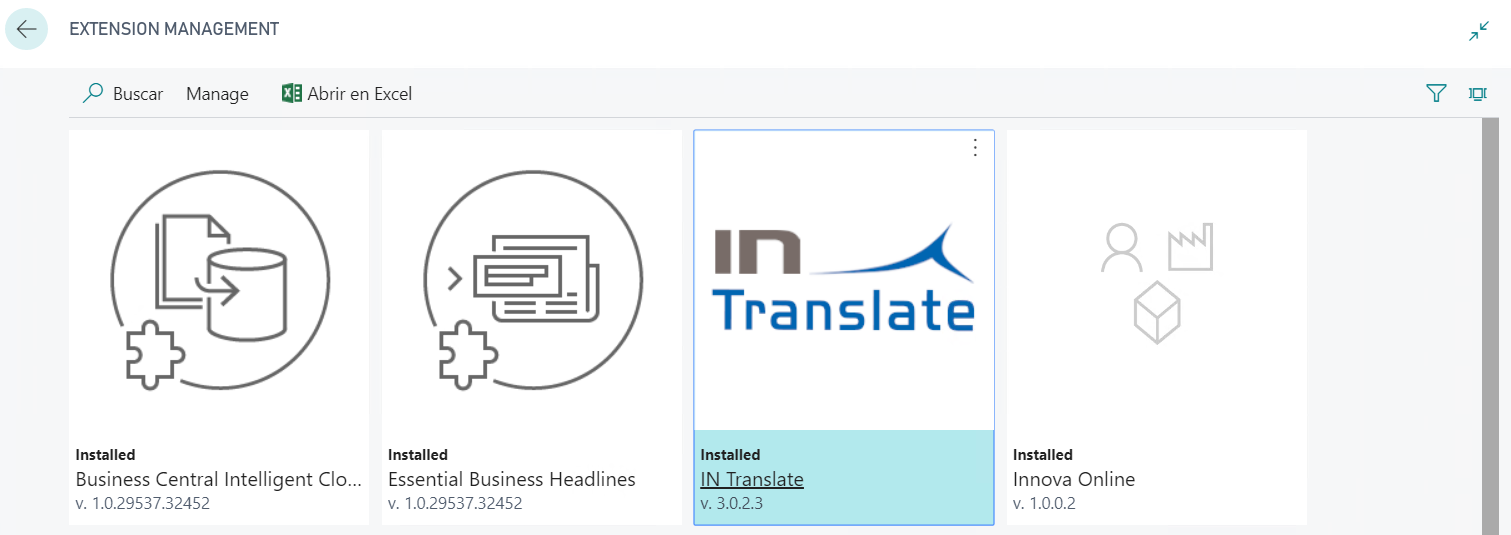
Task: Select the Essential Business Headlines image
Action: coord(532,279)
